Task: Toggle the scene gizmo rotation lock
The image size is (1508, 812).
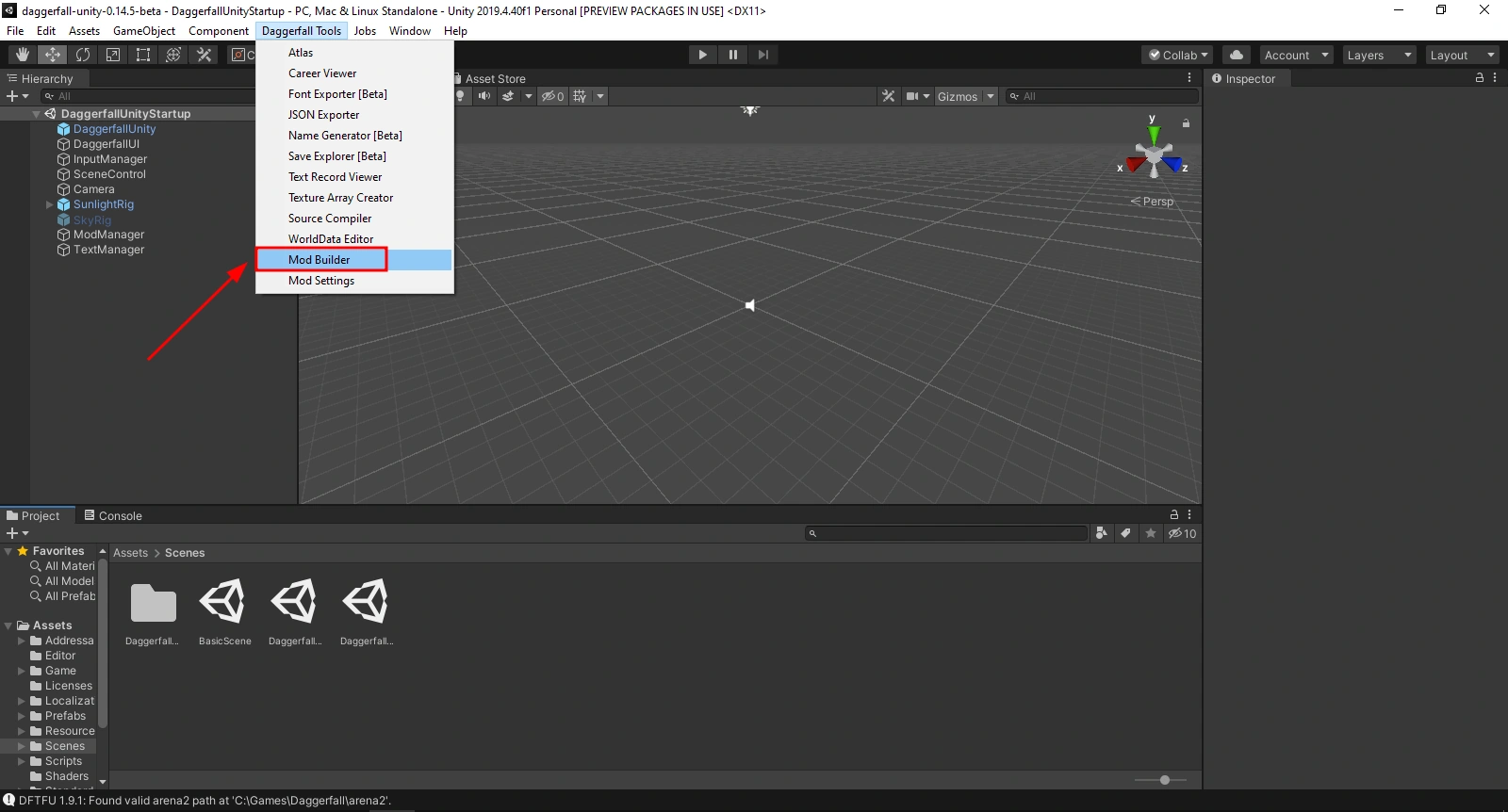Action: (x=1186, y=123)
